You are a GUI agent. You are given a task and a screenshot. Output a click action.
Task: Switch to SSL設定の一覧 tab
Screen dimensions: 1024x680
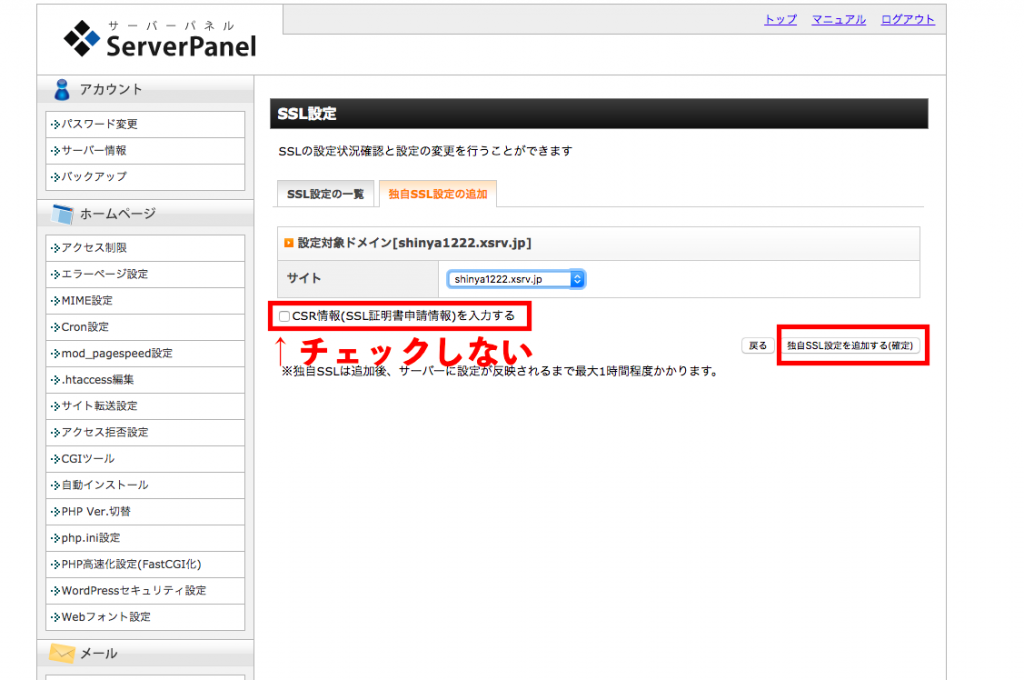(325, 194)
